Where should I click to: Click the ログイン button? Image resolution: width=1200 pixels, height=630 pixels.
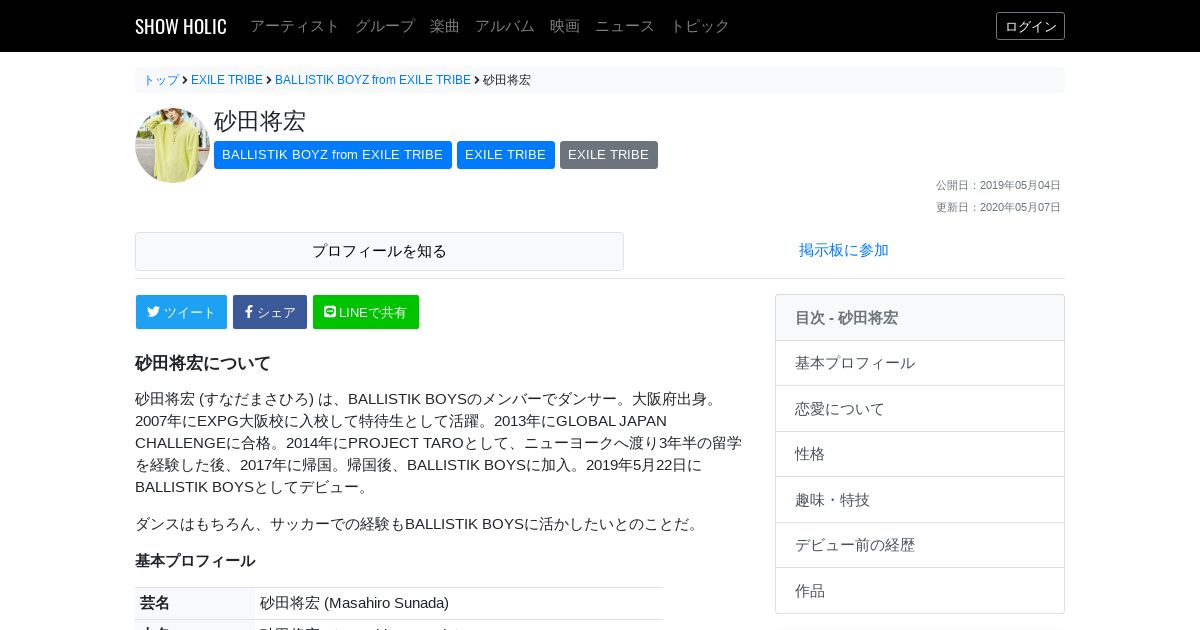pos(1030,26)
